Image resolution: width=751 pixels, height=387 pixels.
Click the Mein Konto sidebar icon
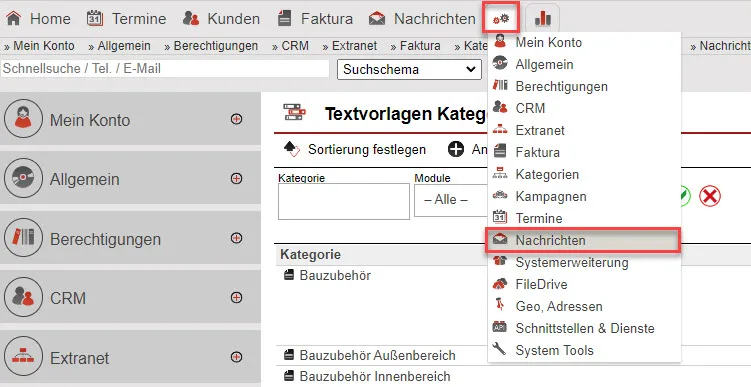click(23, 118)
